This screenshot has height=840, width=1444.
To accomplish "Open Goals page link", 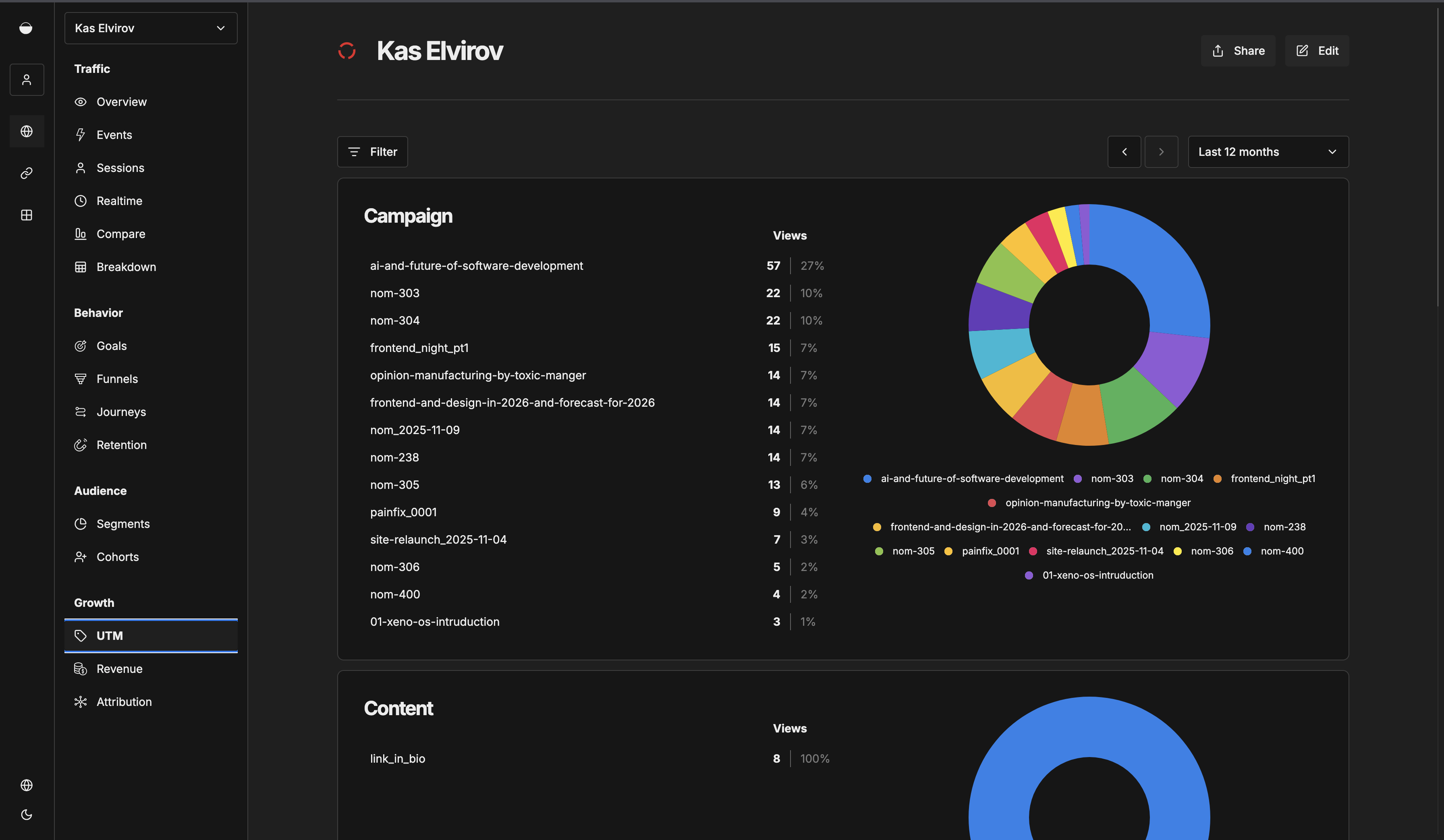I will pyautogui.click(x=151, y=346).
